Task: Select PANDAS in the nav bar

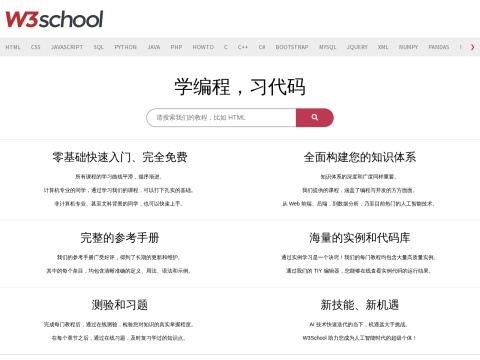Action: click(x=439, y=47)
